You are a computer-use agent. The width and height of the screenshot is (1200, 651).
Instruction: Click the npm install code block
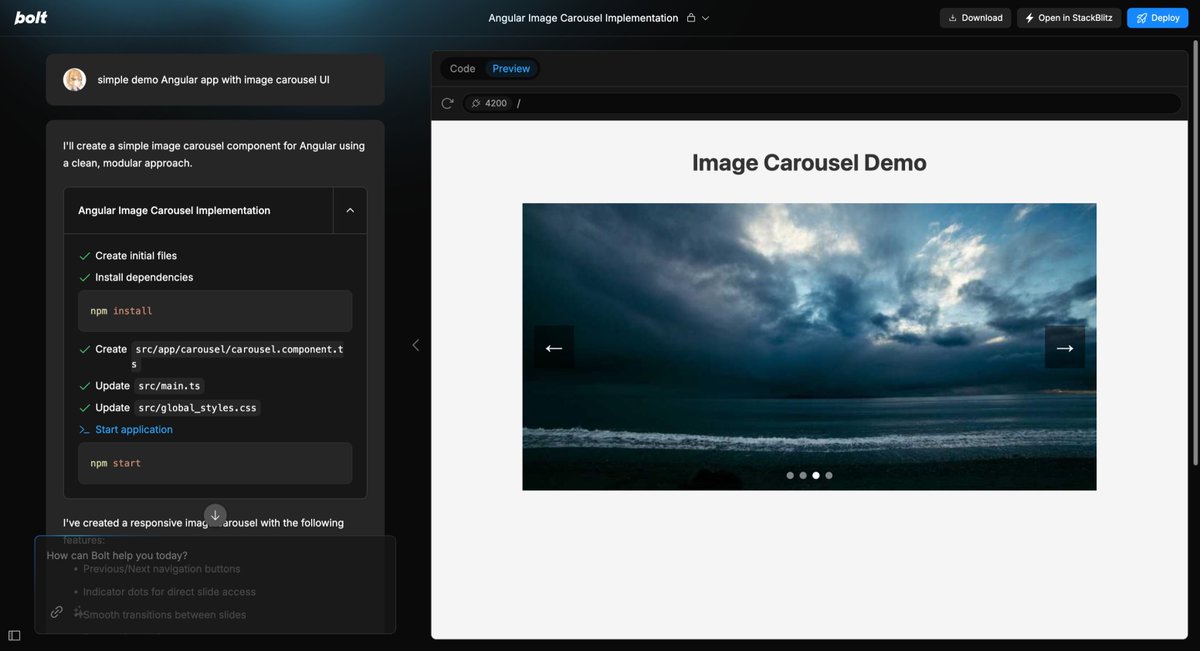click(215, 311)
